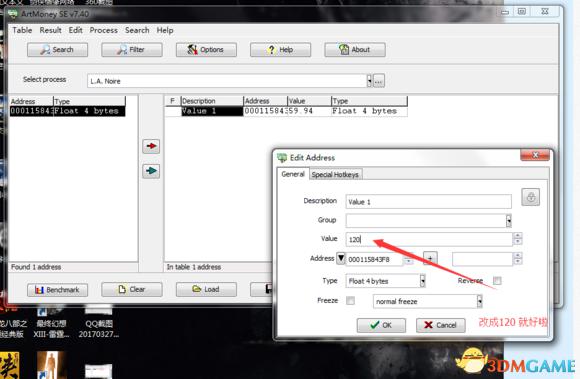Image resolution: width=580 pixels, height=379 pixels.
Task: Open the Search toolbar button
Action: click(x=57, y=50)
